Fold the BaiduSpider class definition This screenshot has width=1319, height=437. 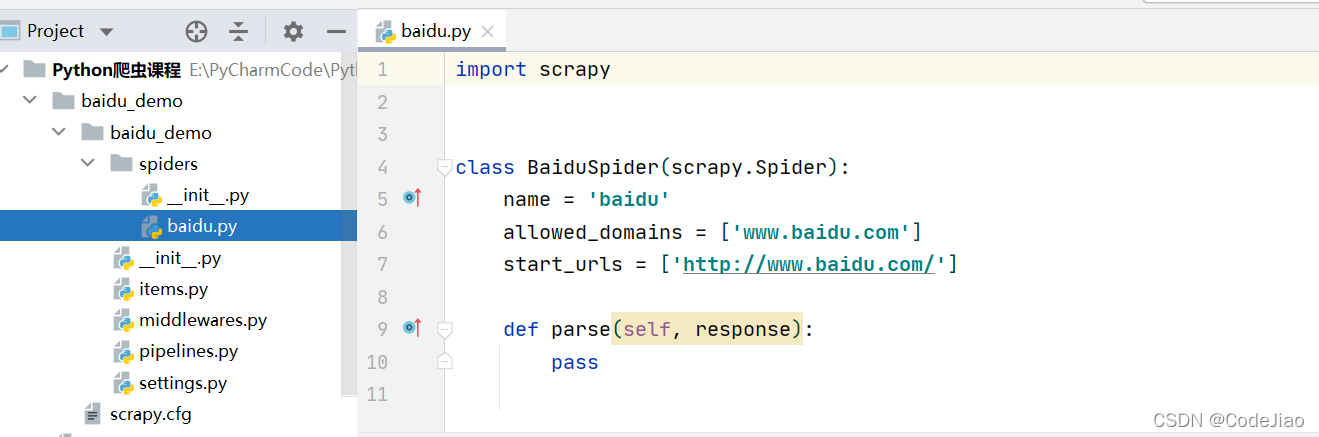click(x=445, y=166)
